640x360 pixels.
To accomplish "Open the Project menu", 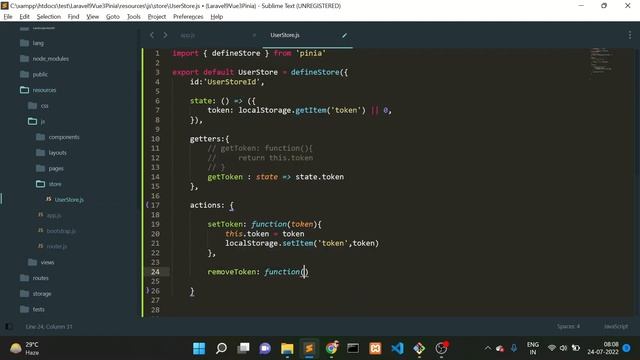I will 157,17.
